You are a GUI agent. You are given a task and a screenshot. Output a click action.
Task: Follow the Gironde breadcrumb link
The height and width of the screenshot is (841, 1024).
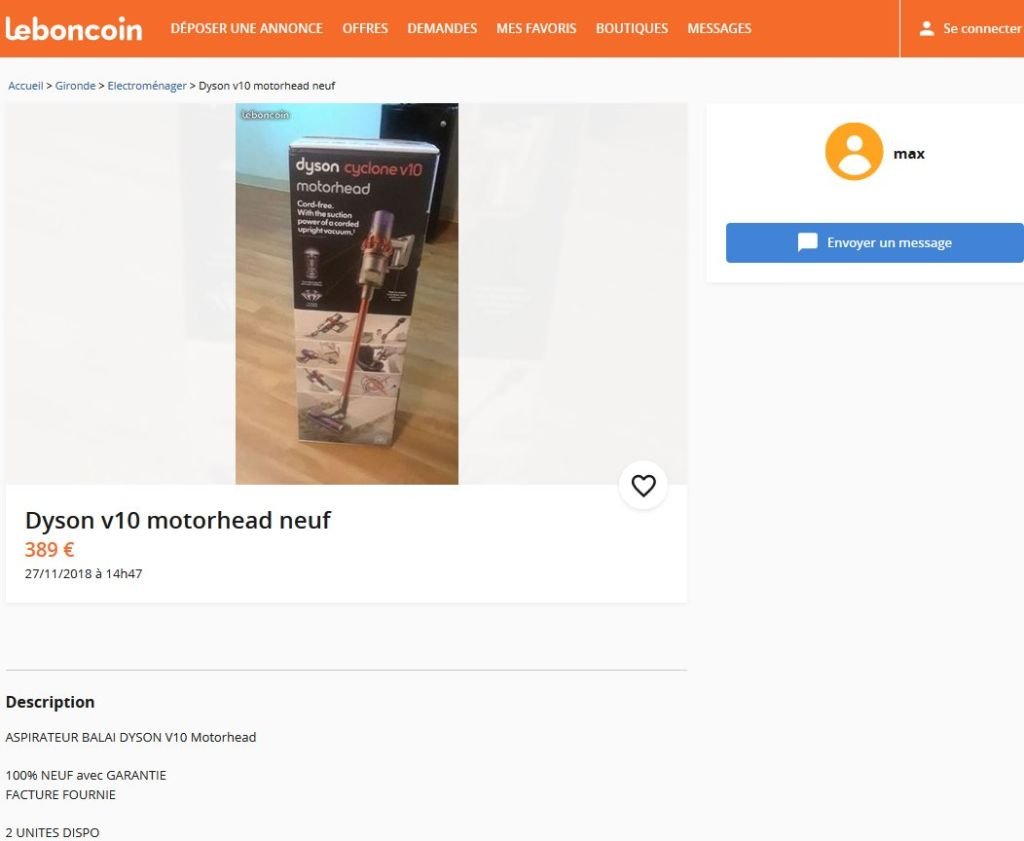(75, 86)
